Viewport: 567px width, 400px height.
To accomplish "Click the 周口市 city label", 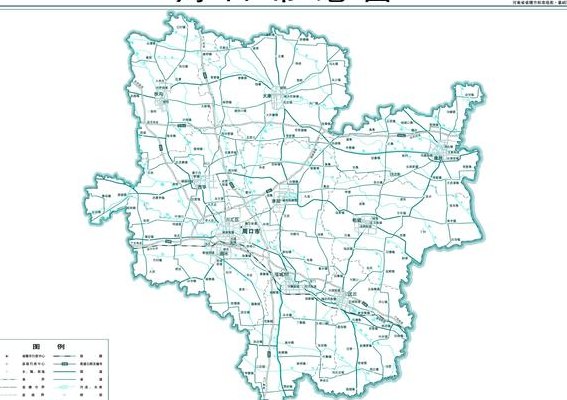I will [x=251, y=231].
